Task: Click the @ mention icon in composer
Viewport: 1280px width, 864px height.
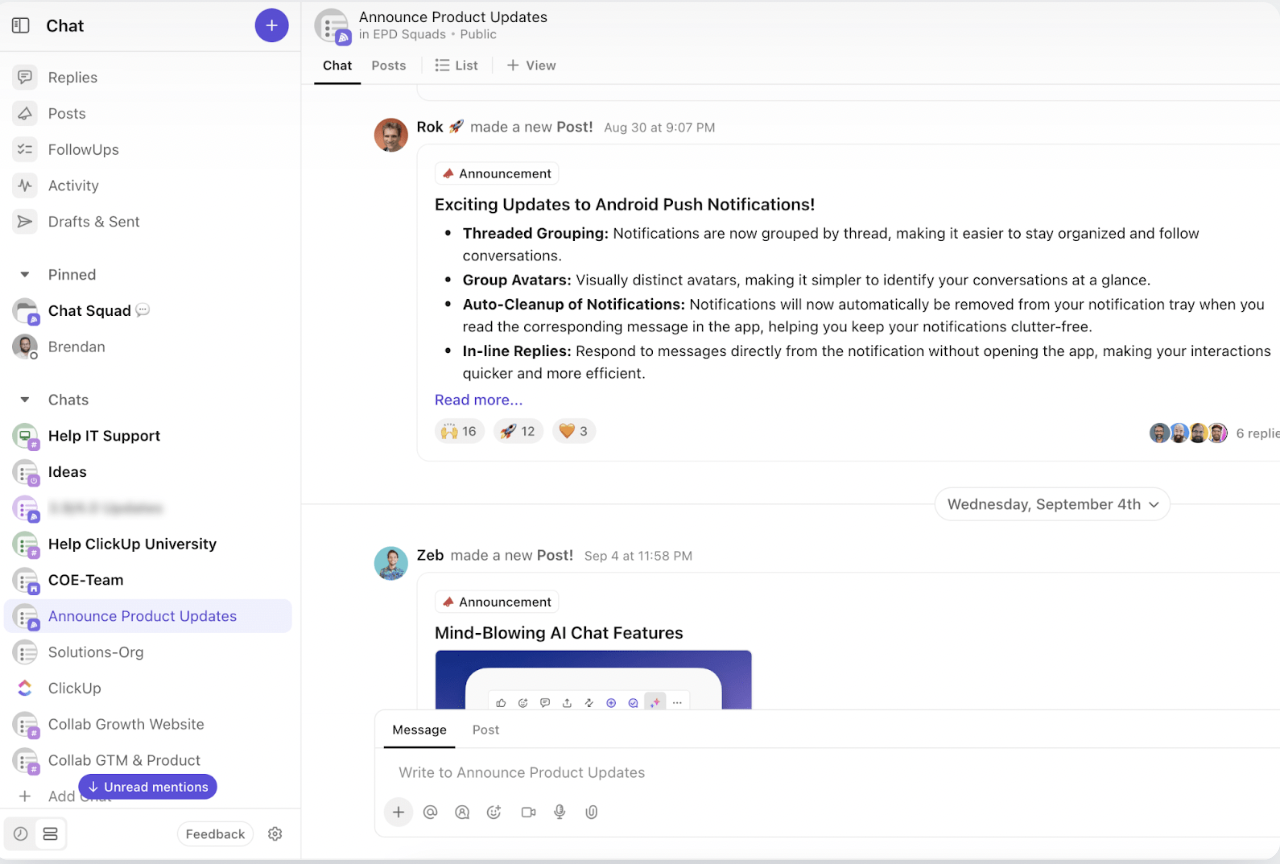Action: coord(430,812)
